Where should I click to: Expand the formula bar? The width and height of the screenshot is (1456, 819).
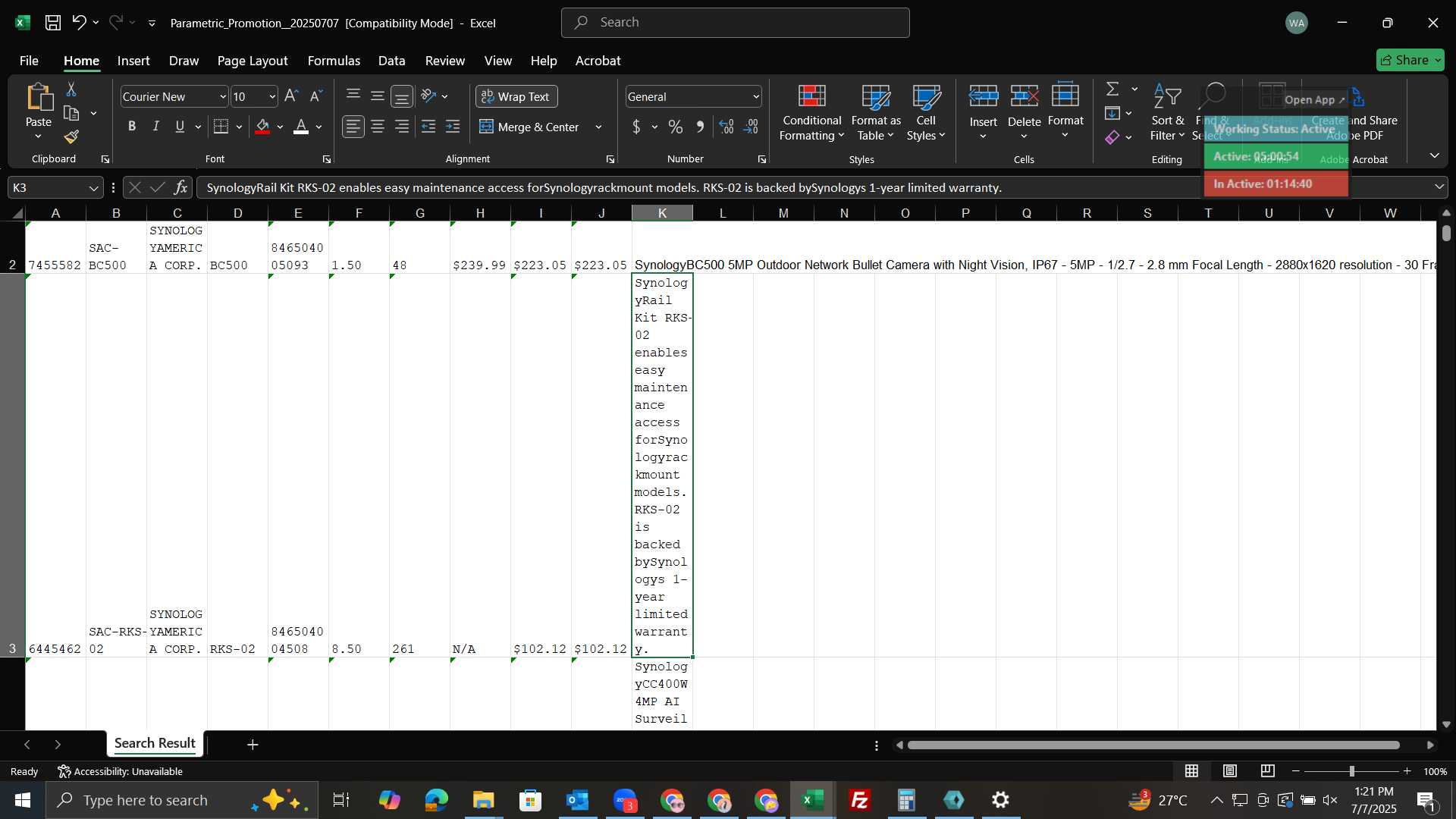[1439, 187]
